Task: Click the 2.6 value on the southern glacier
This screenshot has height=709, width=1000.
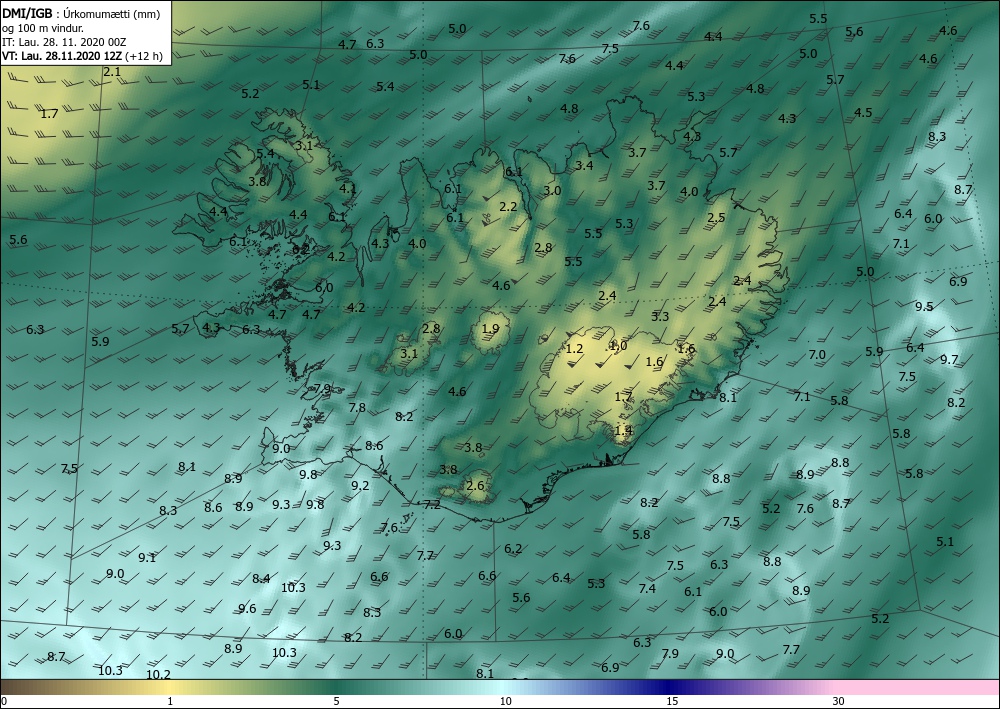Action: [475, 486]
